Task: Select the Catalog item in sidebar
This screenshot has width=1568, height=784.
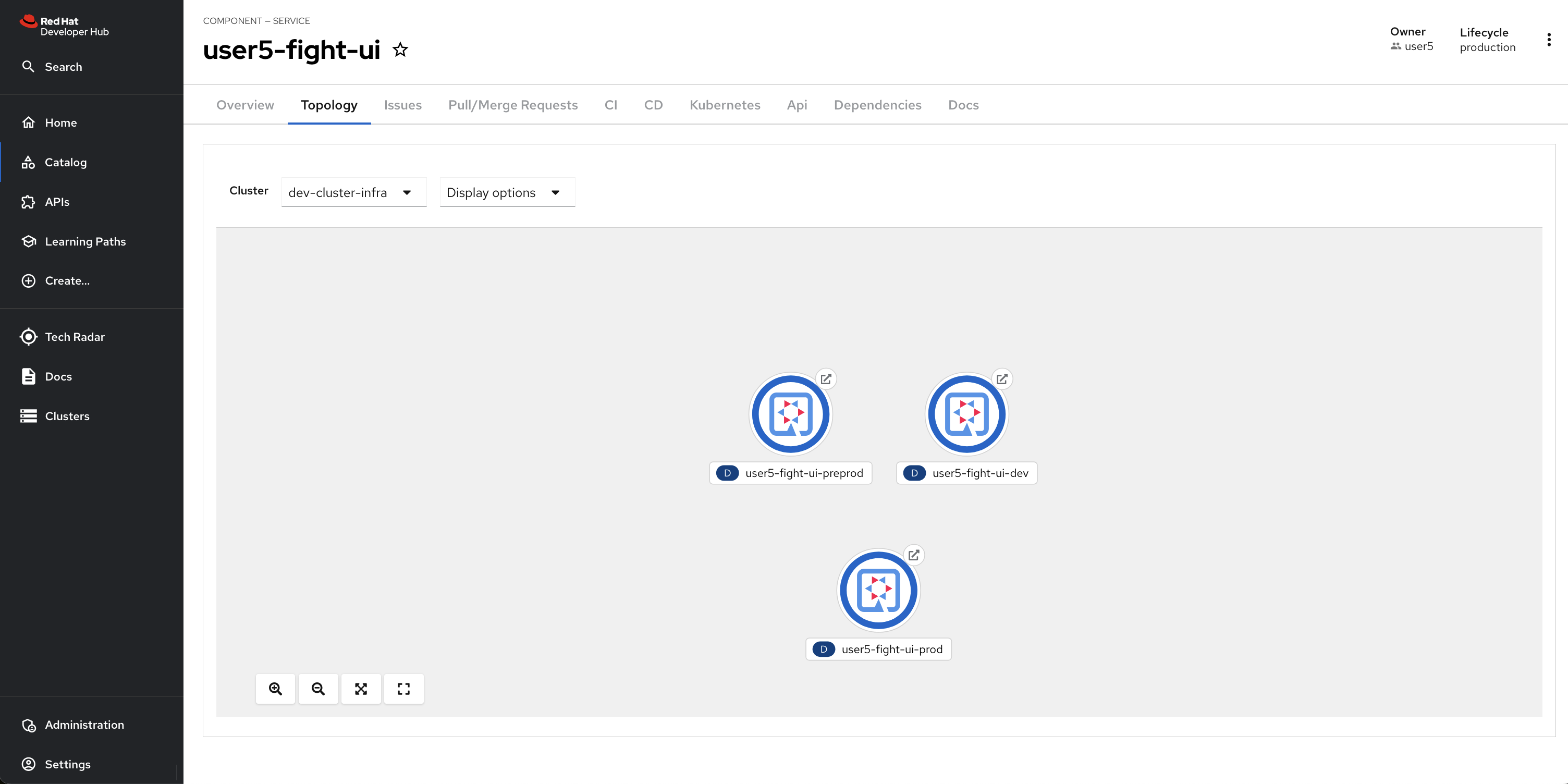Action: pos(66,162)
